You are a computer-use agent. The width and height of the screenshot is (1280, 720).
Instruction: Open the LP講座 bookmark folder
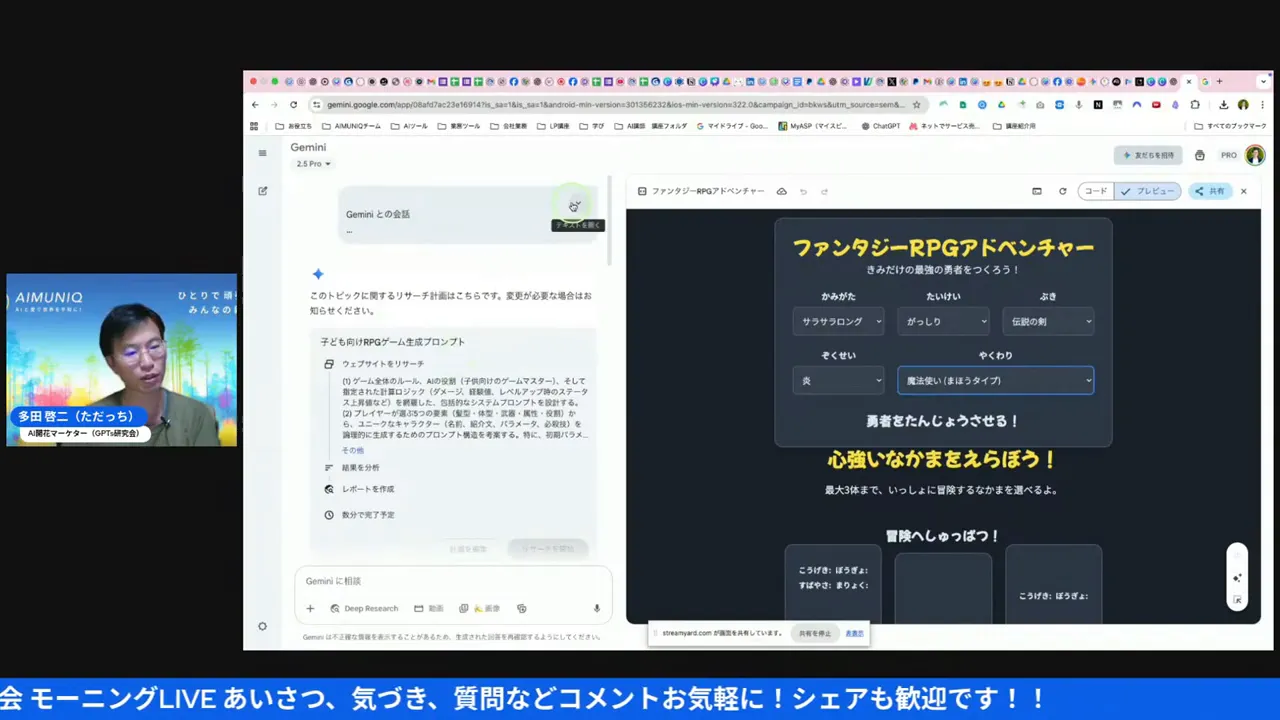[553, 126]
